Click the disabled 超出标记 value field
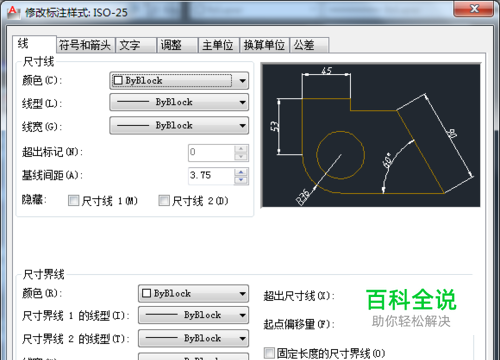This screenshot has height=360, width=500. coord(211,152)
